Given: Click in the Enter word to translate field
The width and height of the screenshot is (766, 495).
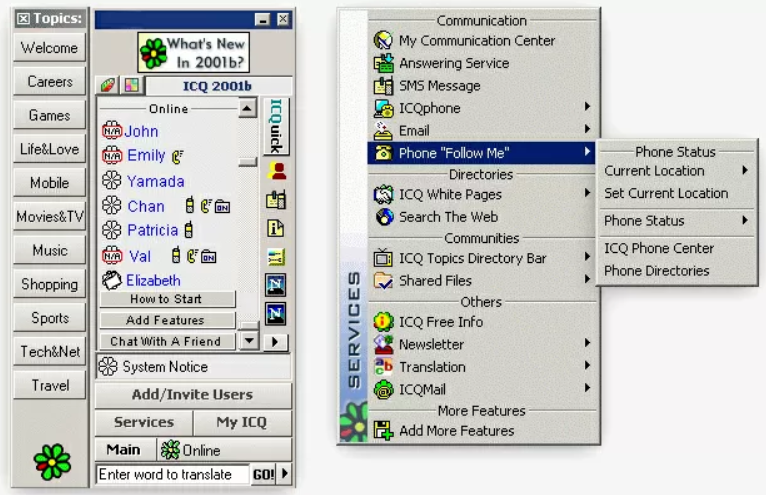Looking at the screenshot, I should click(173, 474).
